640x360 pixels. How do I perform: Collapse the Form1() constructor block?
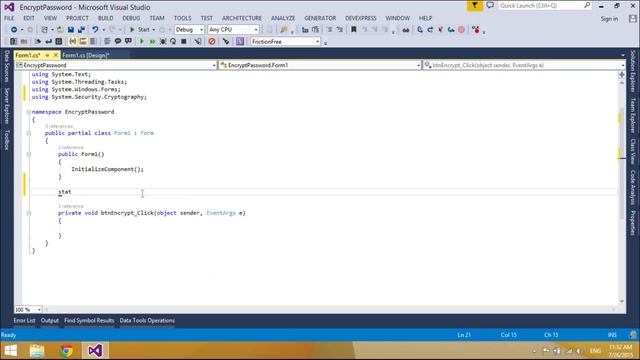pyautogui.click(x=29, y=154)
